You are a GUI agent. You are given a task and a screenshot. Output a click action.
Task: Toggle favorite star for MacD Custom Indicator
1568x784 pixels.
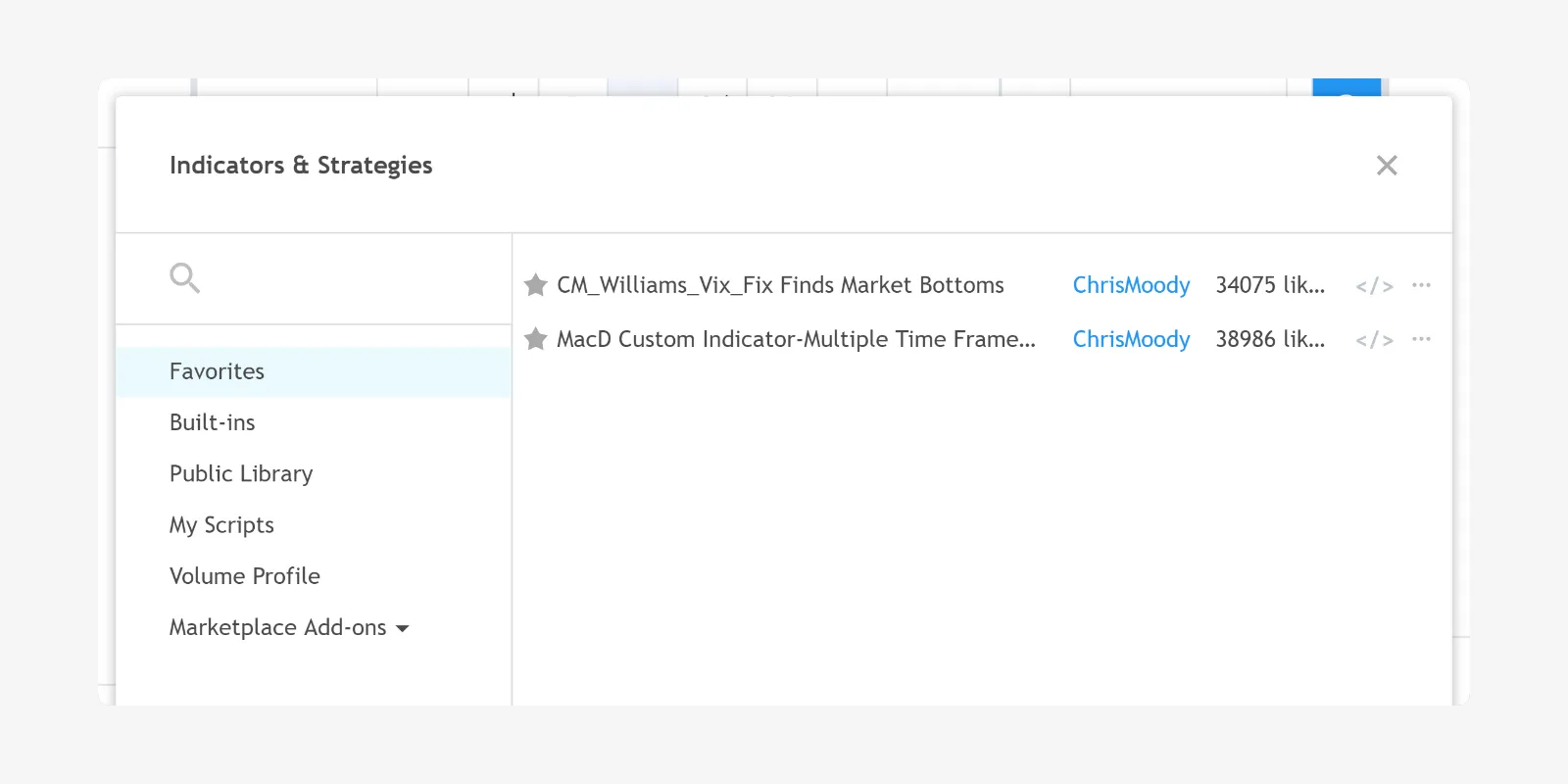coord(535,339)
